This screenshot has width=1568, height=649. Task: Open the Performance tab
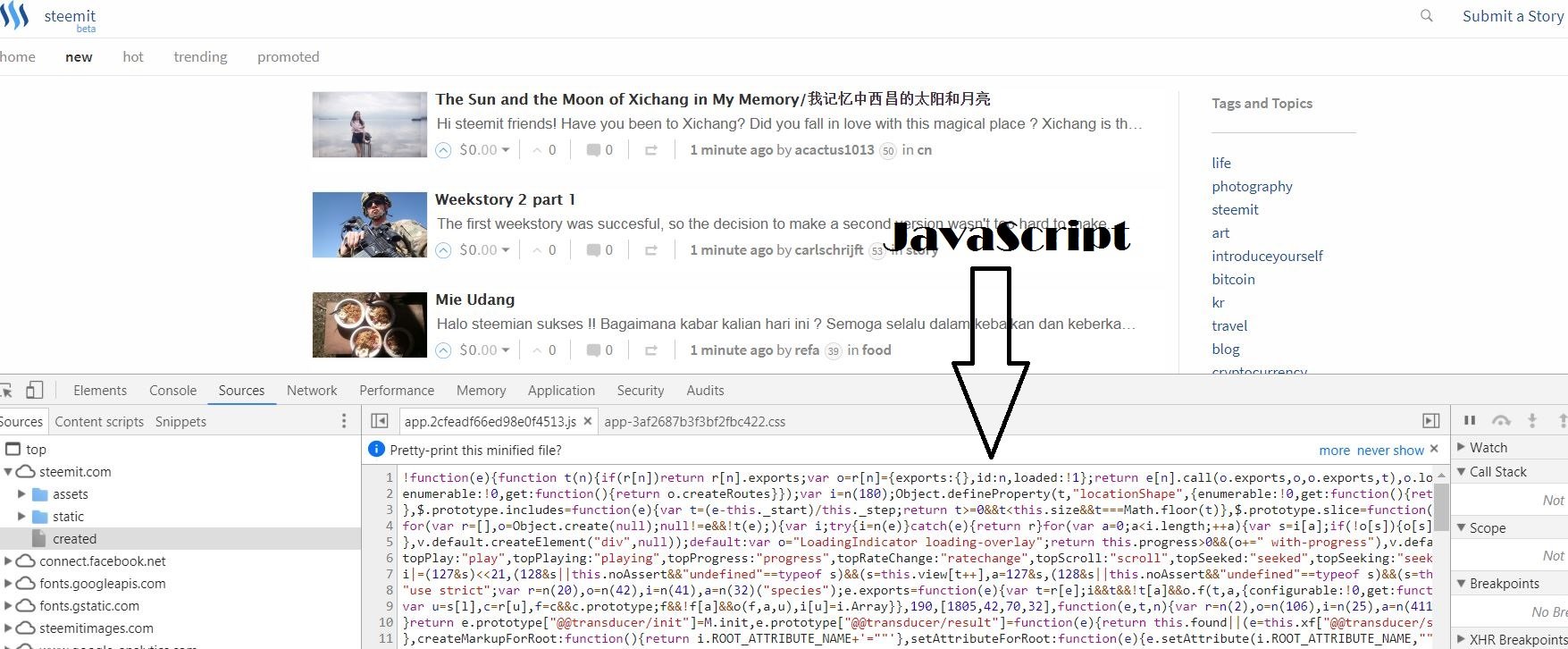click(397, 390)
